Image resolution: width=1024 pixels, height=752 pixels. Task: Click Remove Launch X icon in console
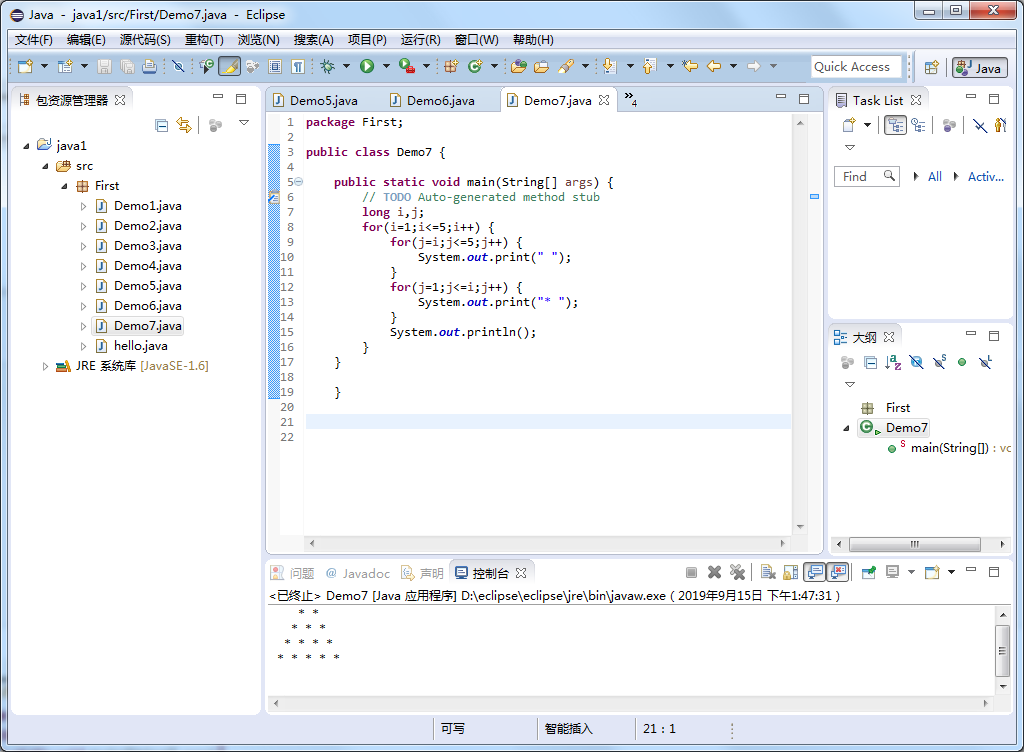pos(714,572)
